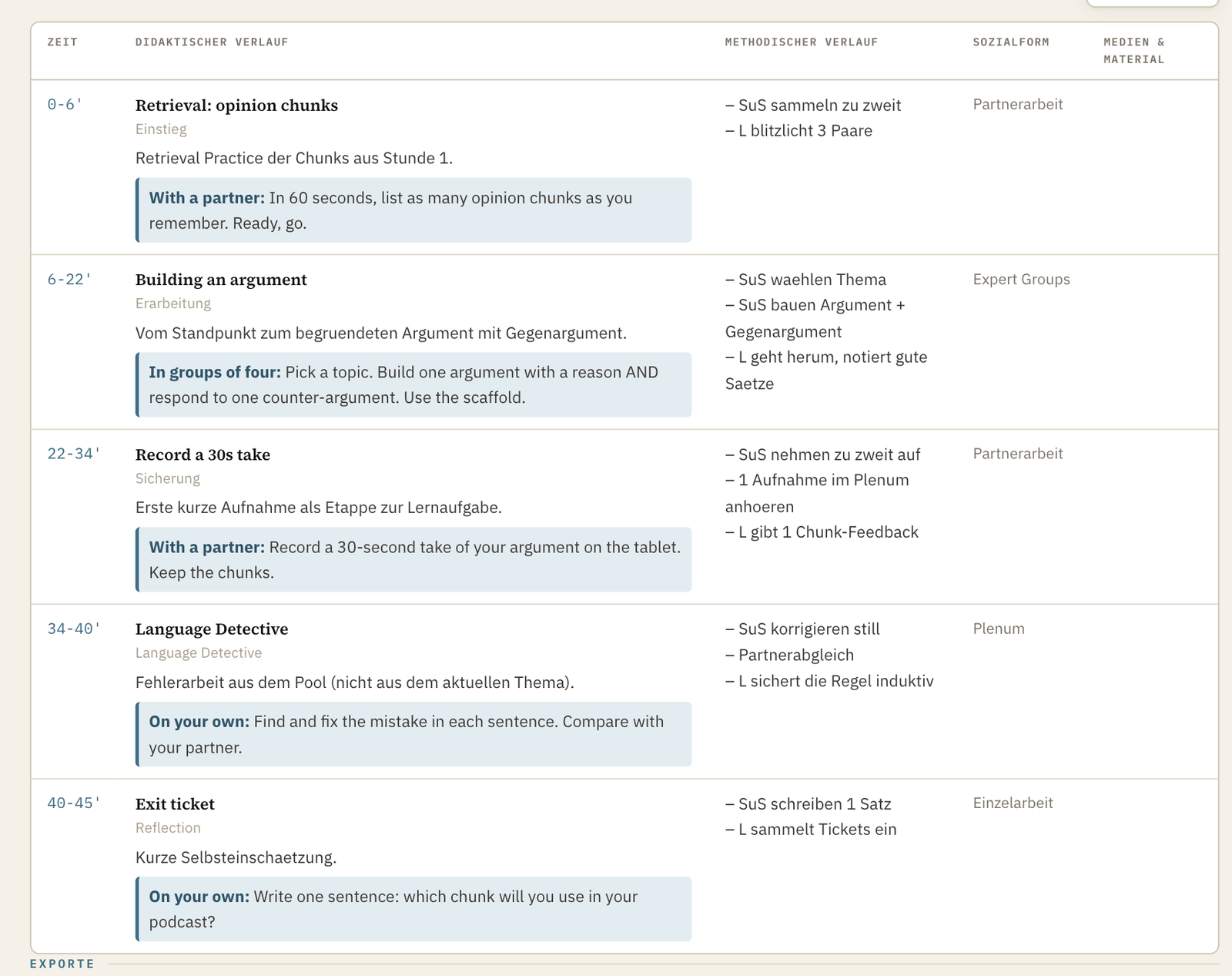Viewport: 1232px width, 976px height.
Task: Click the 'Einzelarbeit' Sozialform entry
Action: click(1013, 803)
